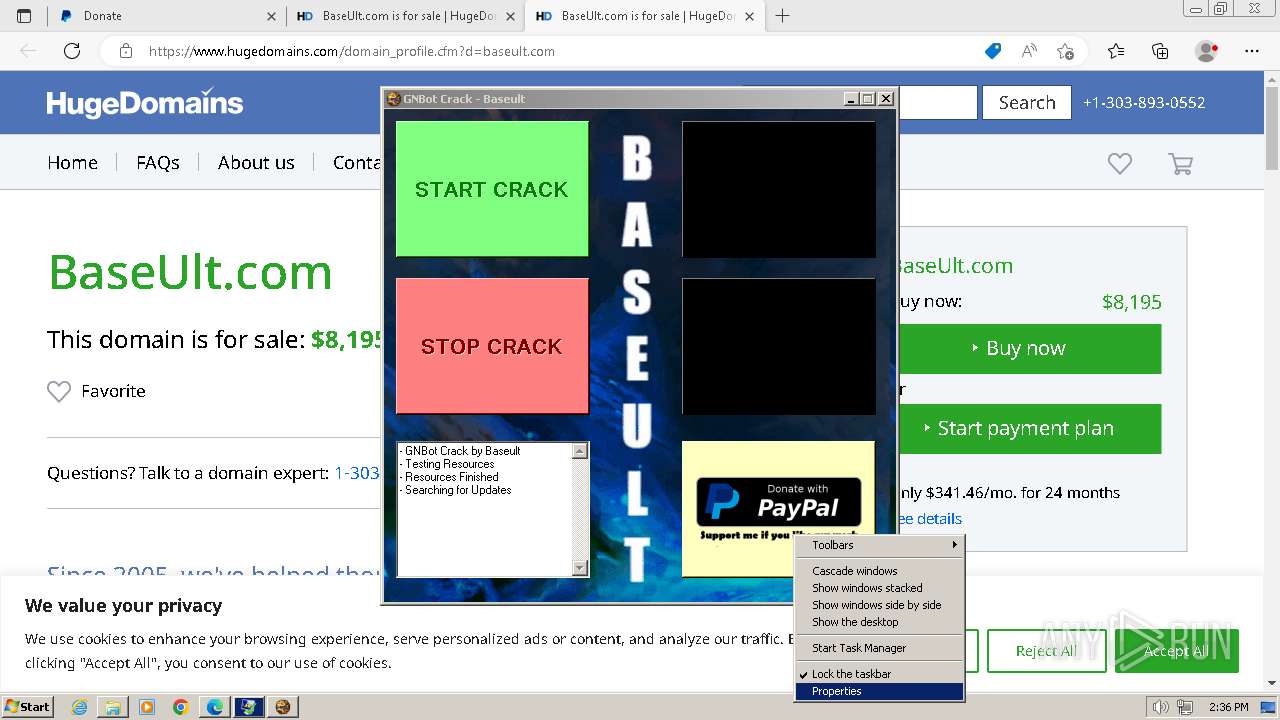
Task: Click the STOP CRACK red button
Action: point(492,346)
